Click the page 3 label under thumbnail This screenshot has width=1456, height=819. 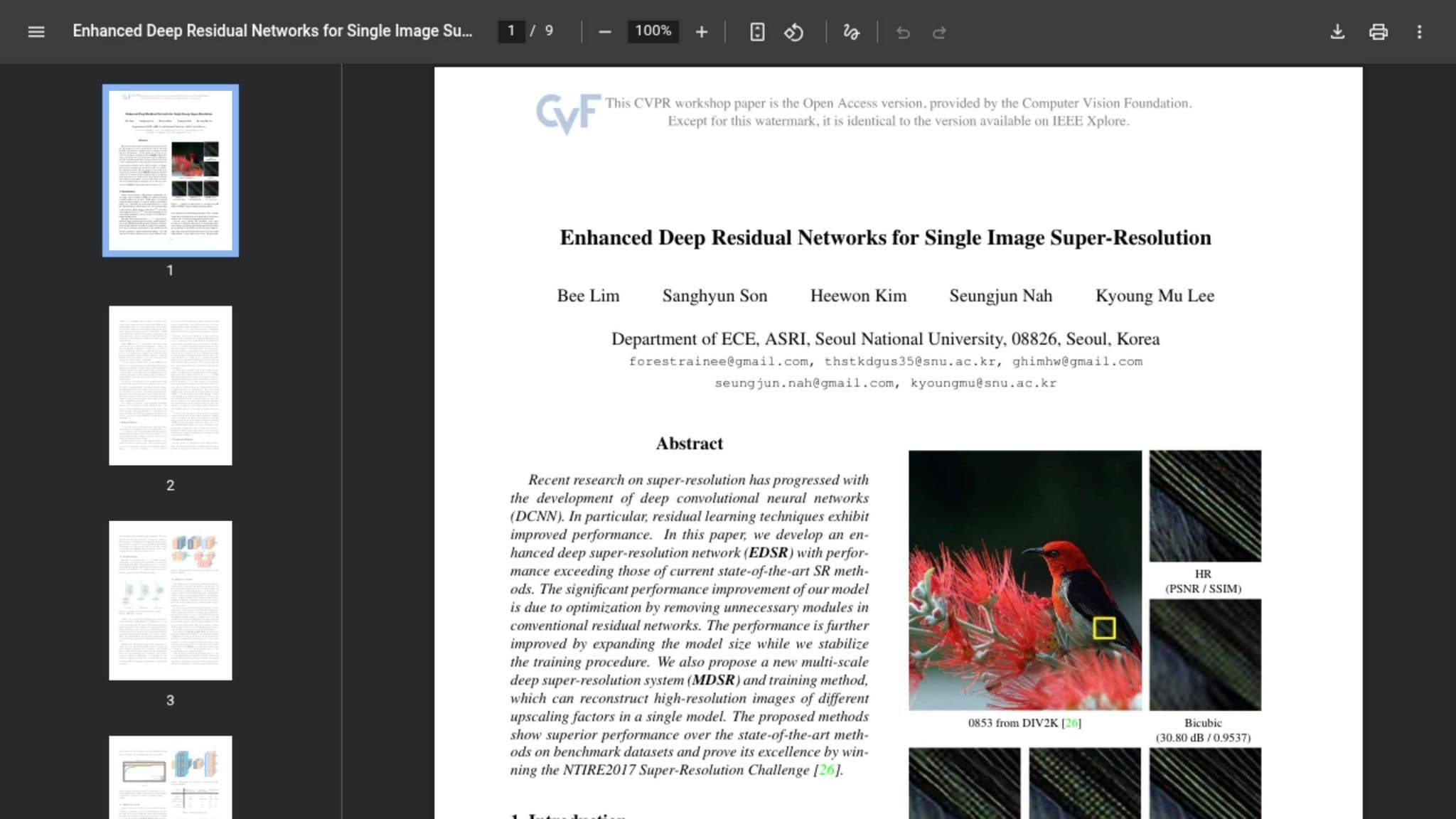(x=170, y=700)
